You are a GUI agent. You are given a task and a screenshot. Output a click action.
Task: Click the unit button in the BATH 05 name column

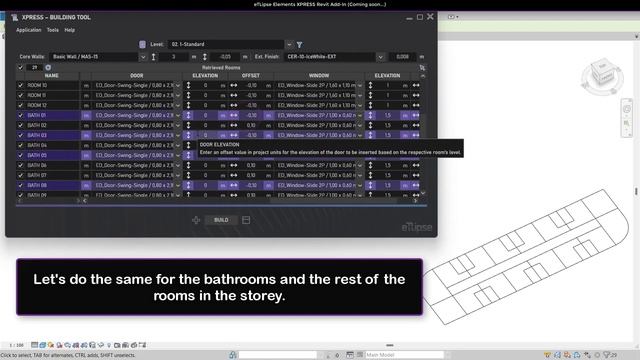(x=86, y=155)
